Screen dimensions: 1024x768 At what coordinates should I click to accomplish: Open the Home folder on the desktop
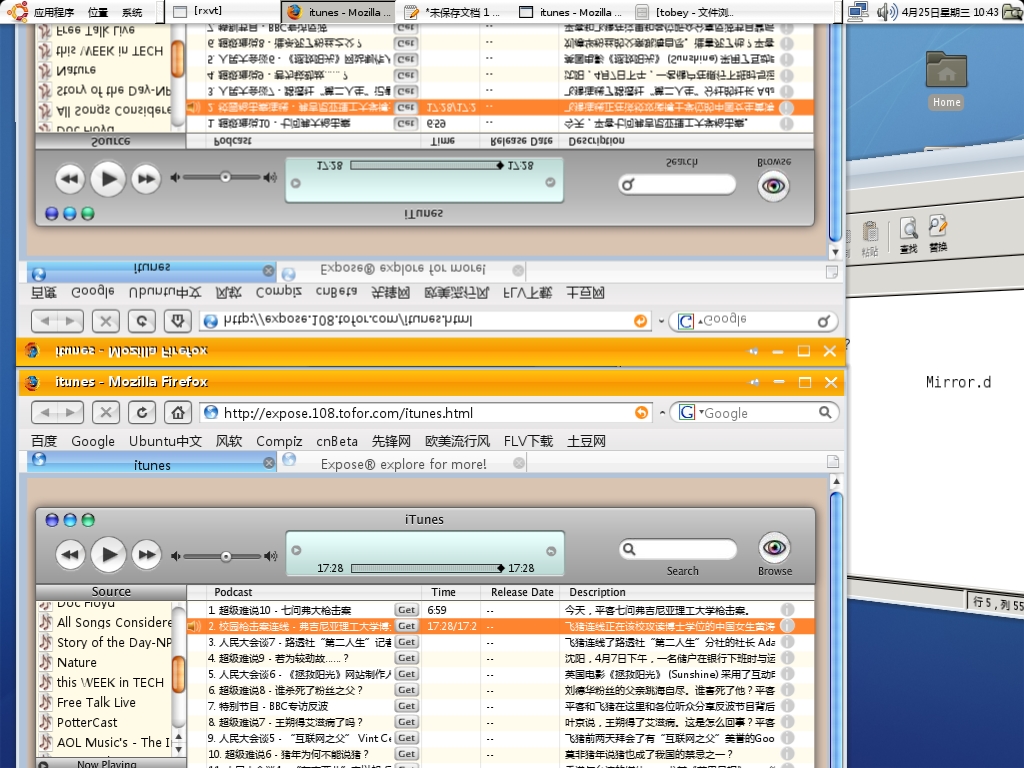[946, 80]
